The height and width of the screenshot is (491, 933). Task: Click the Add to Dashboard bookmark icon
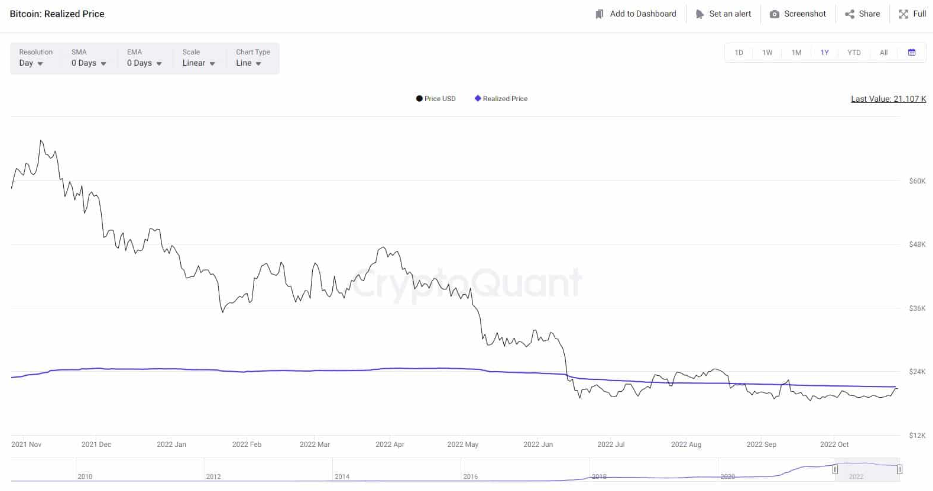coord(599,14)
